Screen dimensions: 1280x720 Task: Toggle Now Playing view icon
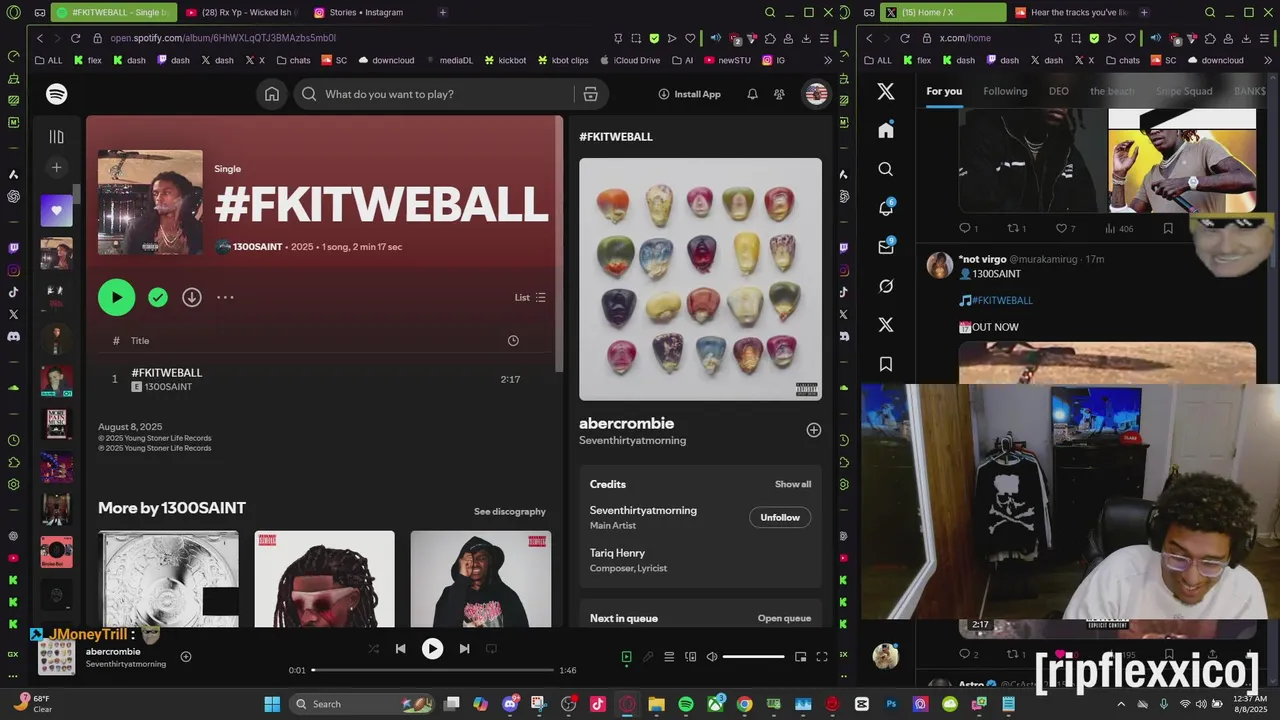click(626, 657)
